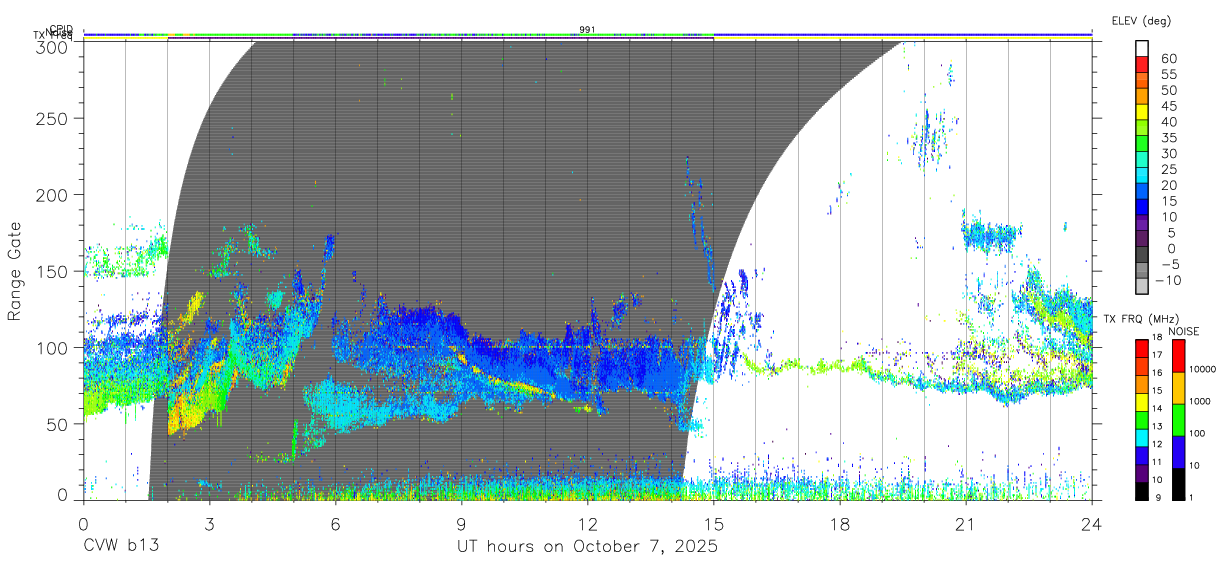Click the "3" tick label on the UT hours axis
Viewport: 1228px width, 567px height.
click(209, 523)
